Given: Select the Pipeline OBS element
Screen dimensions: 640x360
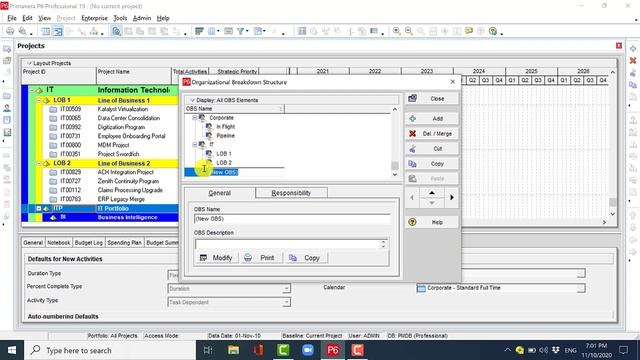Looking at the screenshot, I should pos(225,136).
